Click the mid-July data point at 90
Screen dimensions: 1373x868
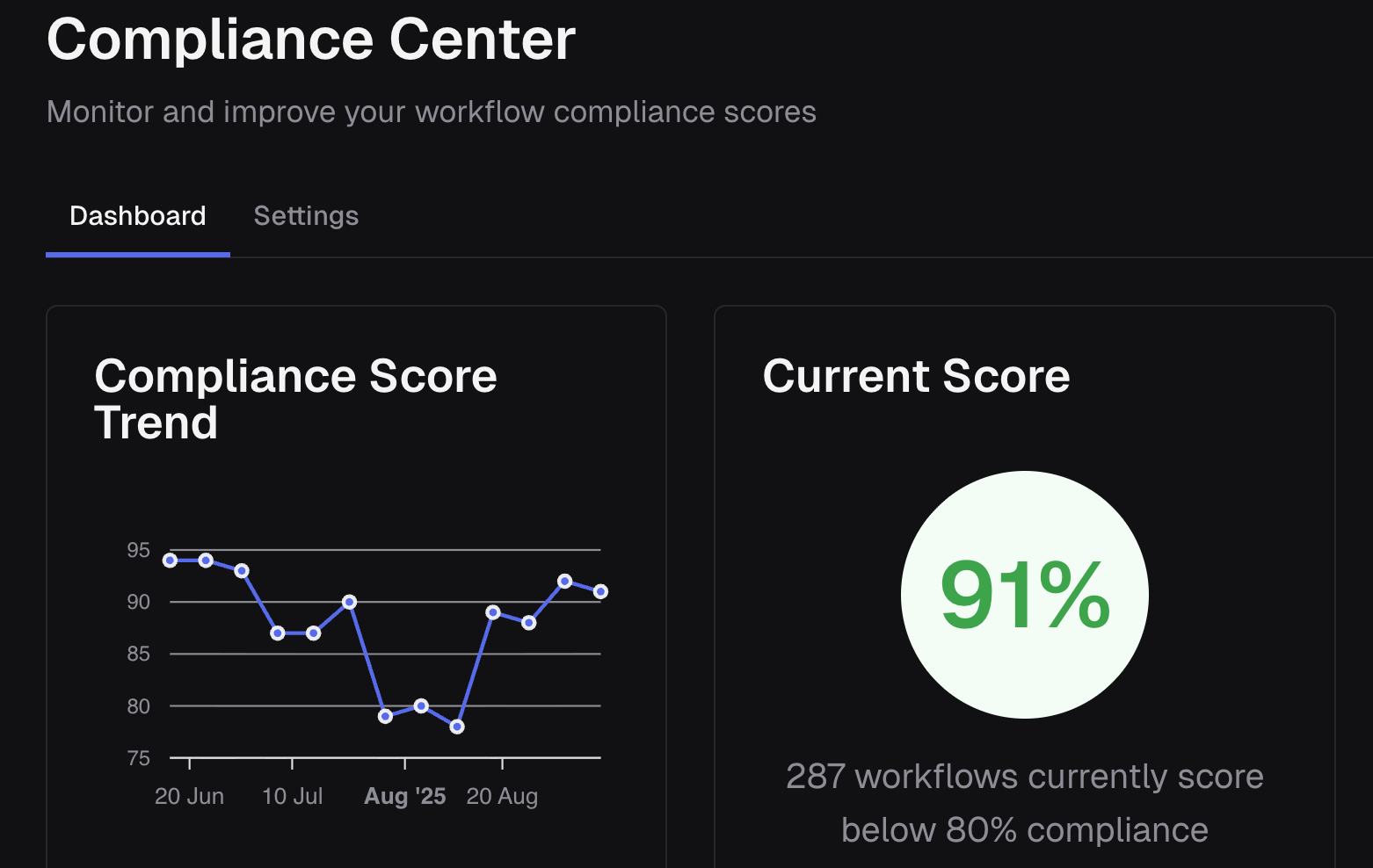(x=349, y=602)
